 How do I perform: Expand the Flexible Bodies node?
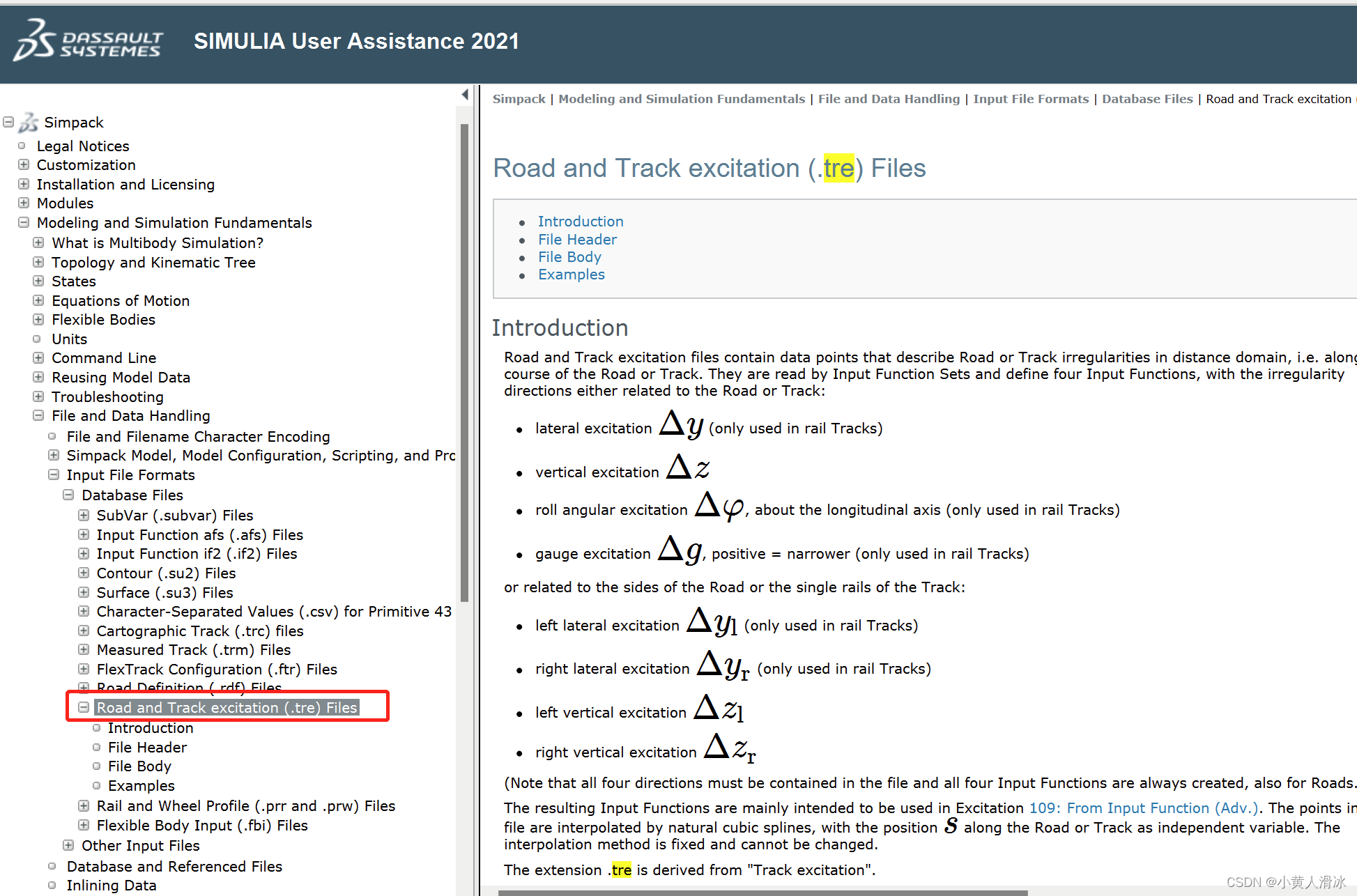38,320
